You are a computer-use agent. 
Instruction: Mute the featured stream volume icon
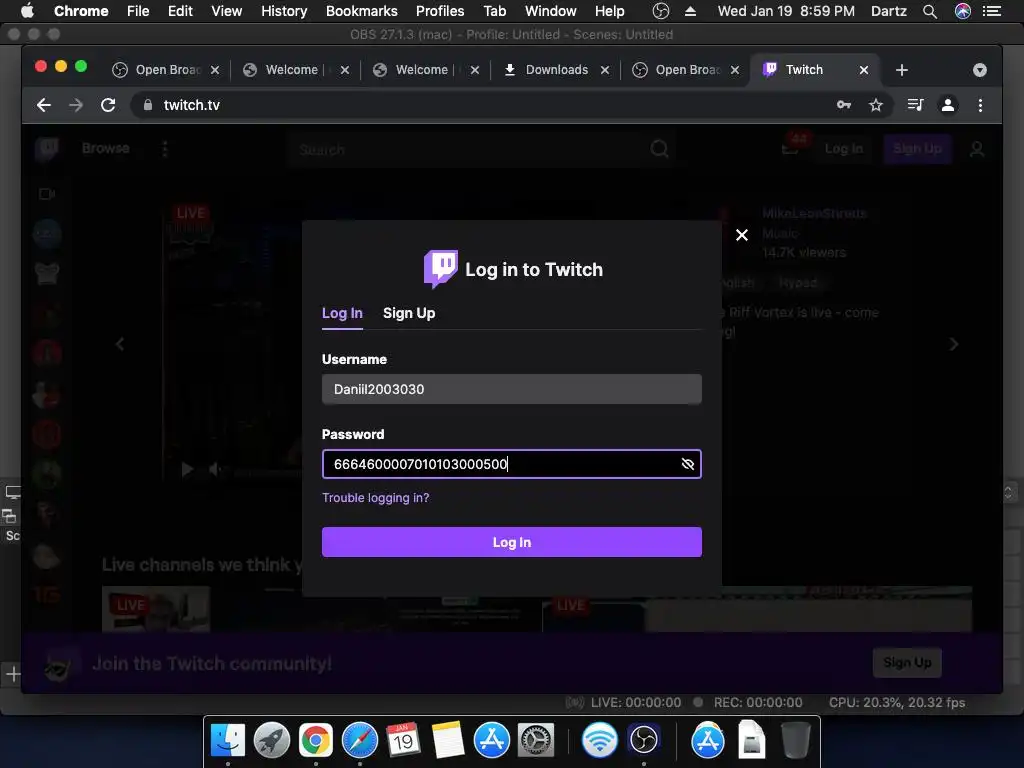tap(214, 469)
